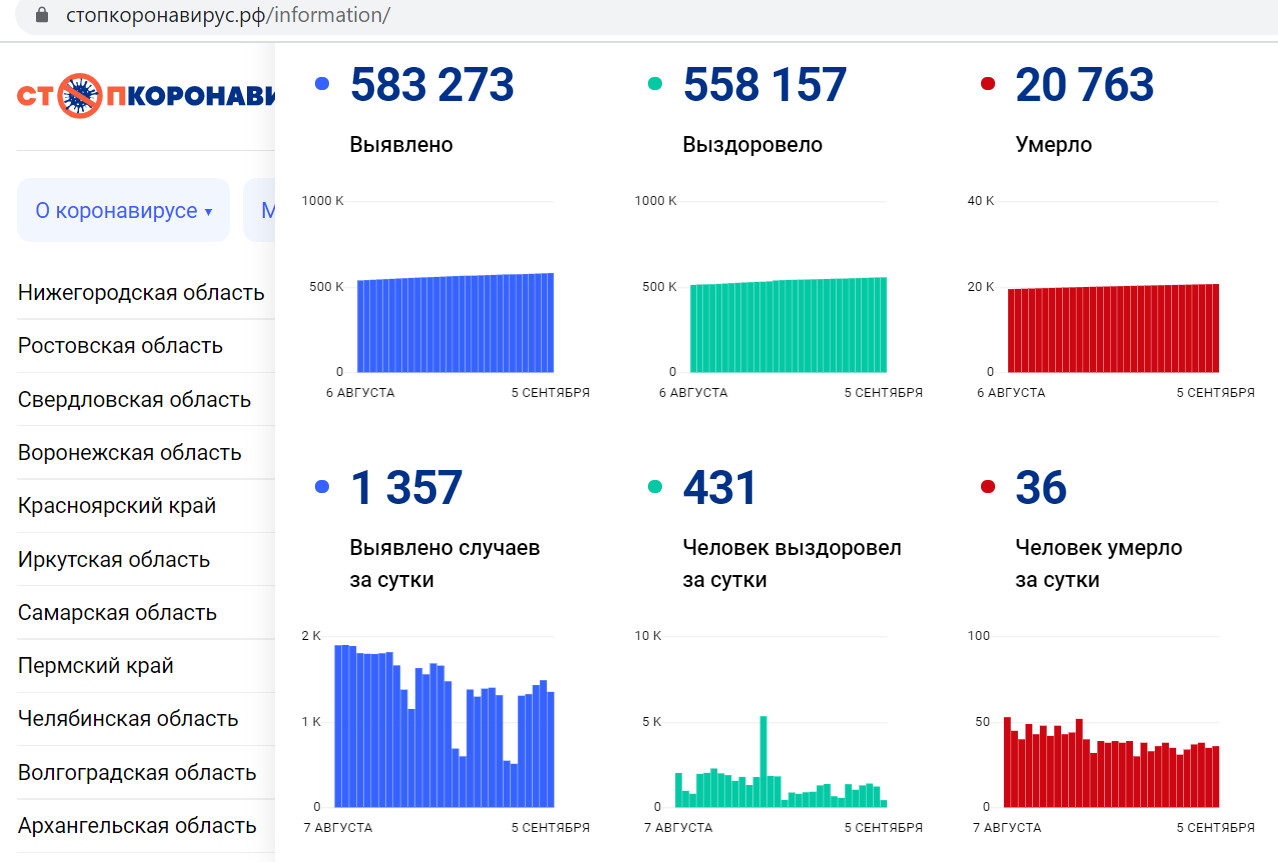Image resolution: width=1278 pixels, height=862 pixels.
Task: Select Пермский край in the region list
Action: tap(96, 666)
